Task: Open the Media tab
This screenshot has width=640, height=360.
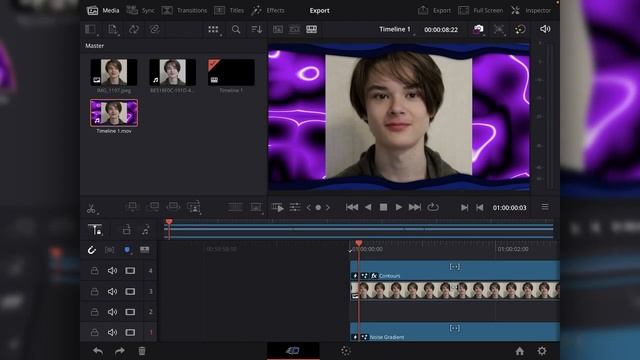Action: (x=103, y=11)
